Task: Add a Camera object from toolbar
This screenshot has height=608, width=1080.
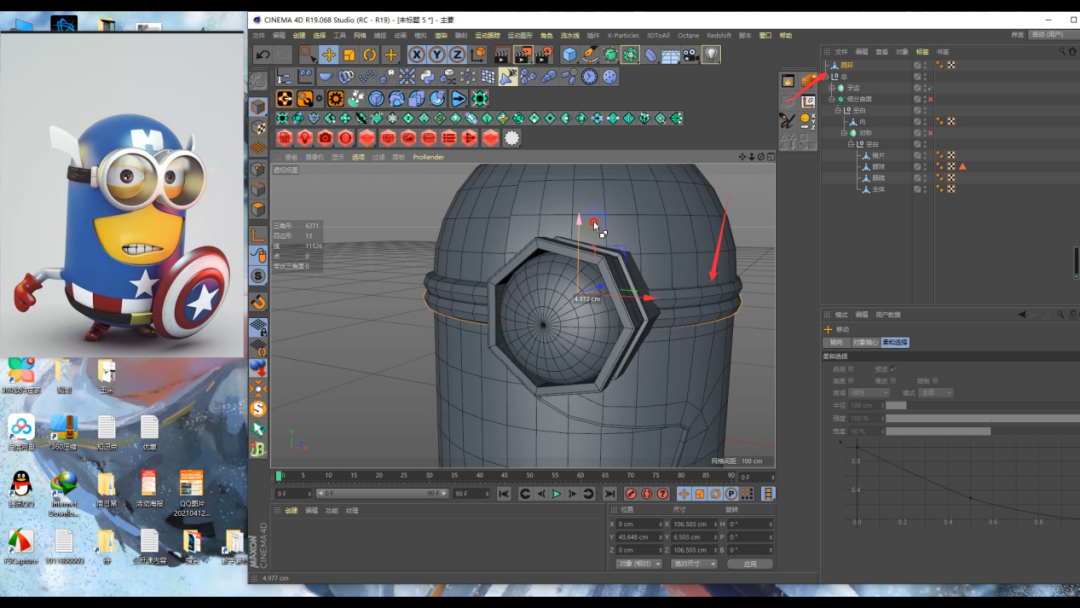Action: [691, 55]
